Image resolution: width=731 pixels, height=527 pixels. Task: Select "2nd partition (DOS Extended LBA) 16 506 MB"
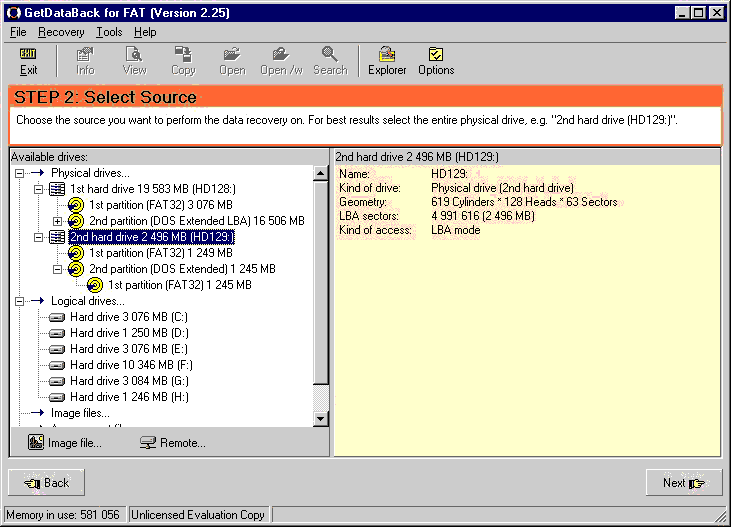pyautogui.click(x=197, y=221)
